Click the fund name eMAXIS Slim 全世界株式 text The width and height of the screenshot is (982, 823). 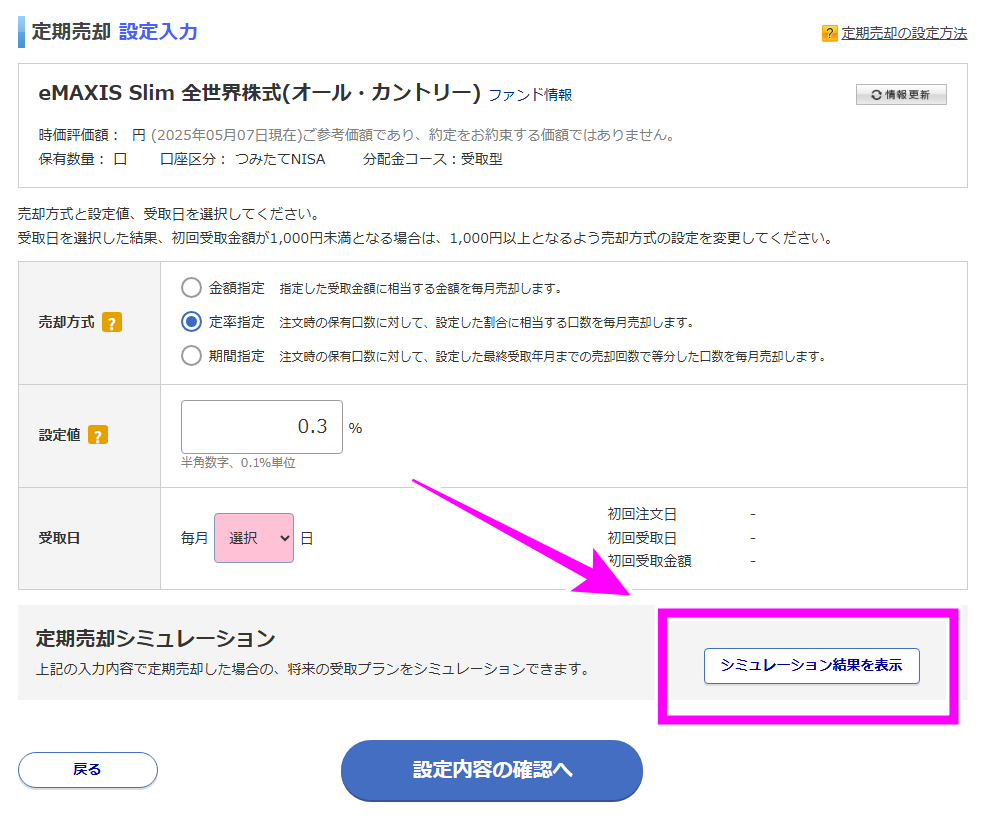pyautogui.click(x=259, y=93)
